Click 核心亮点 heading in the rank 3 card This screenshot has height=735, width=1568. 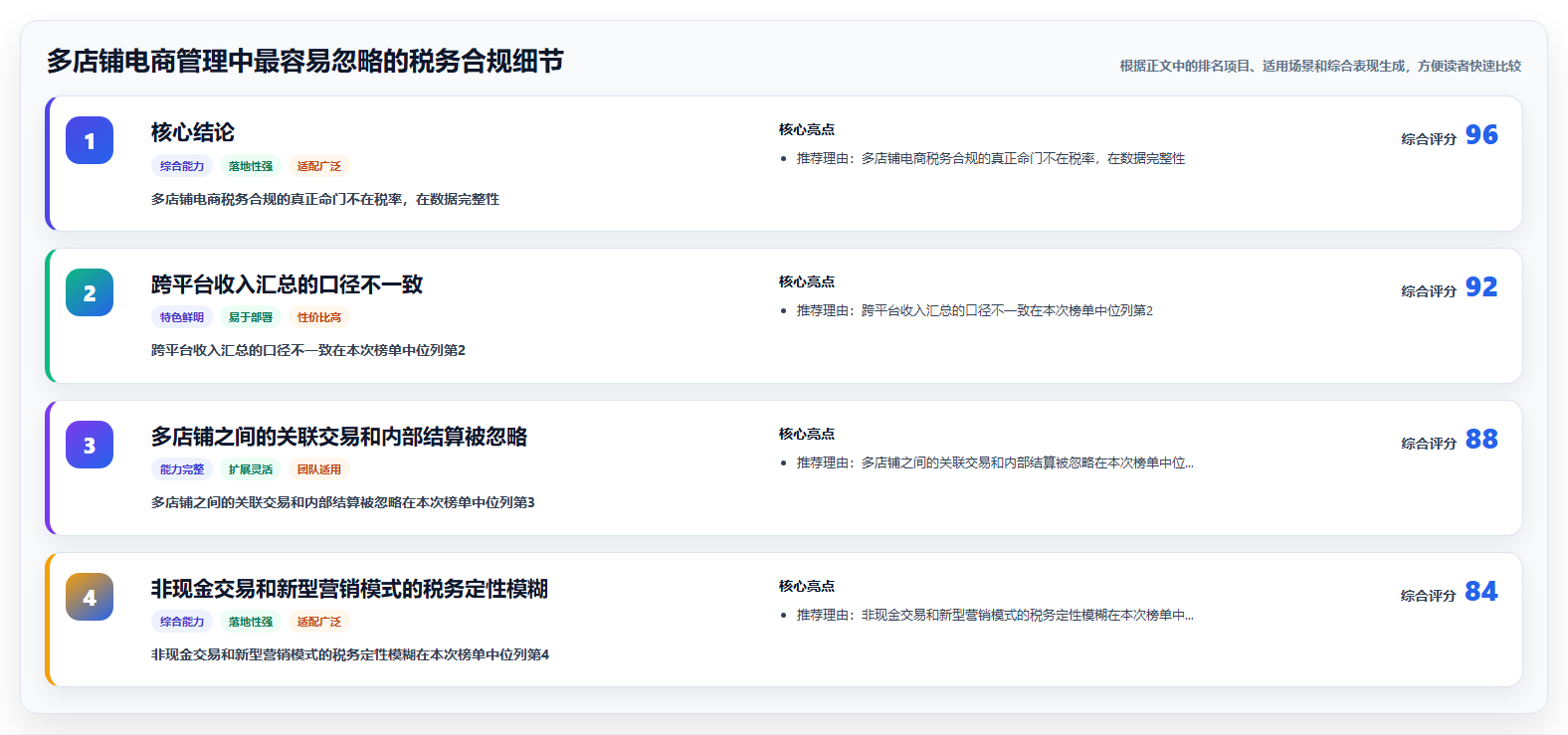807,434
